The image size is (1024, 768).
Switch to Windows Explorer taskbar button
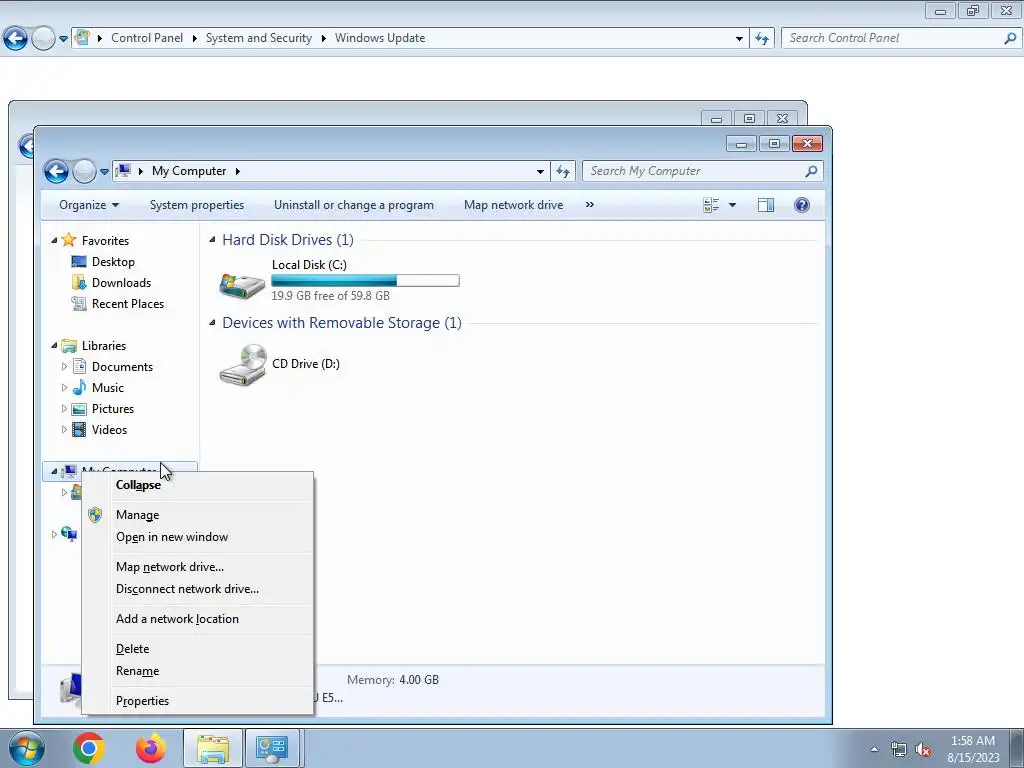click(213, 748)
